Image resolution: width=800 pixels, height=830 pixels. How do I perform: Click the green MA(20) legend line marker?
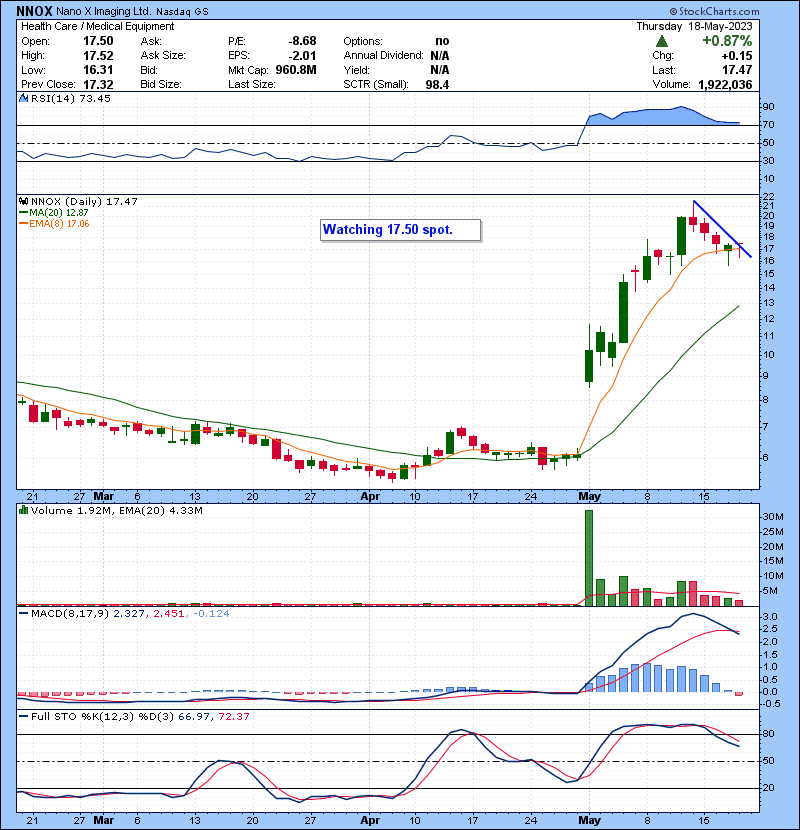click(23, 213)
